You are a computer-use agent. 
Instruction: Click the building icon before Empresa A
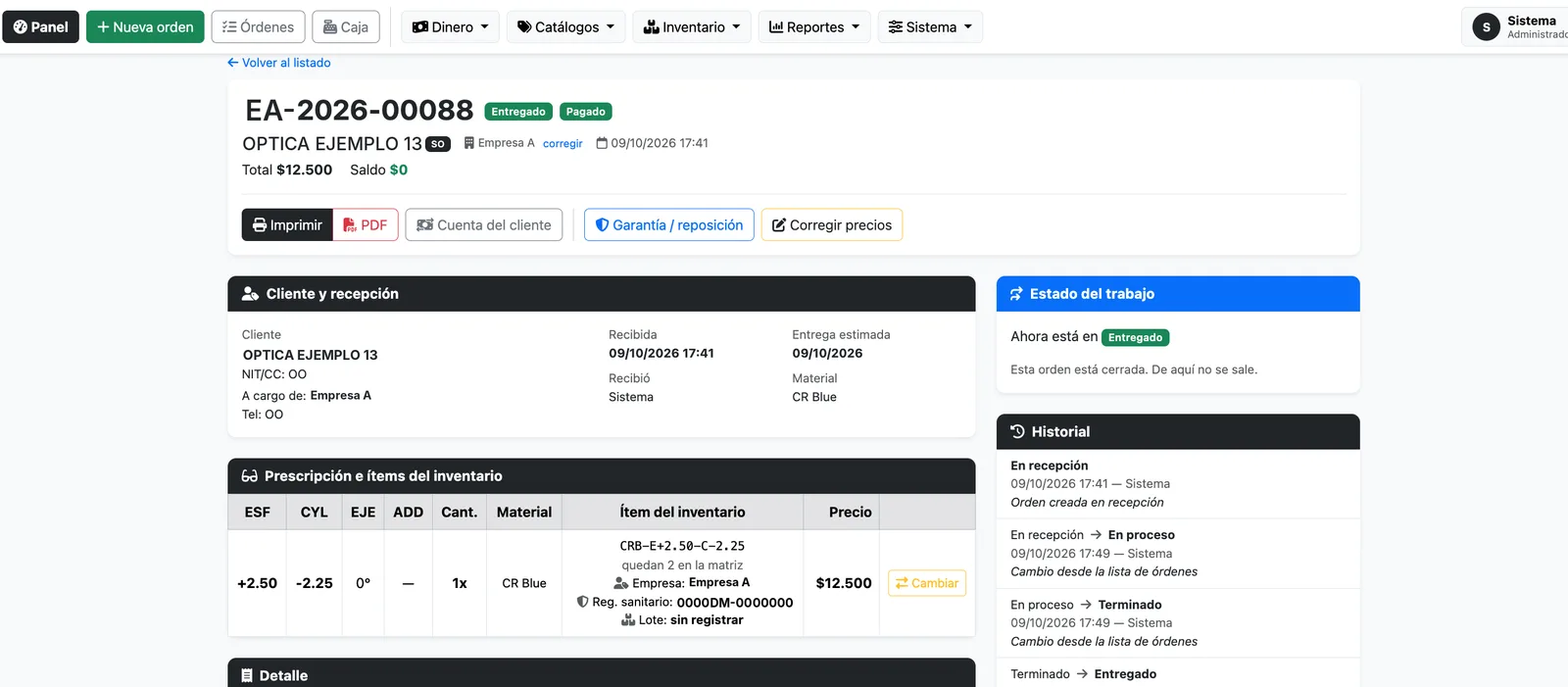pyautogui.click(x=469, y=143)
